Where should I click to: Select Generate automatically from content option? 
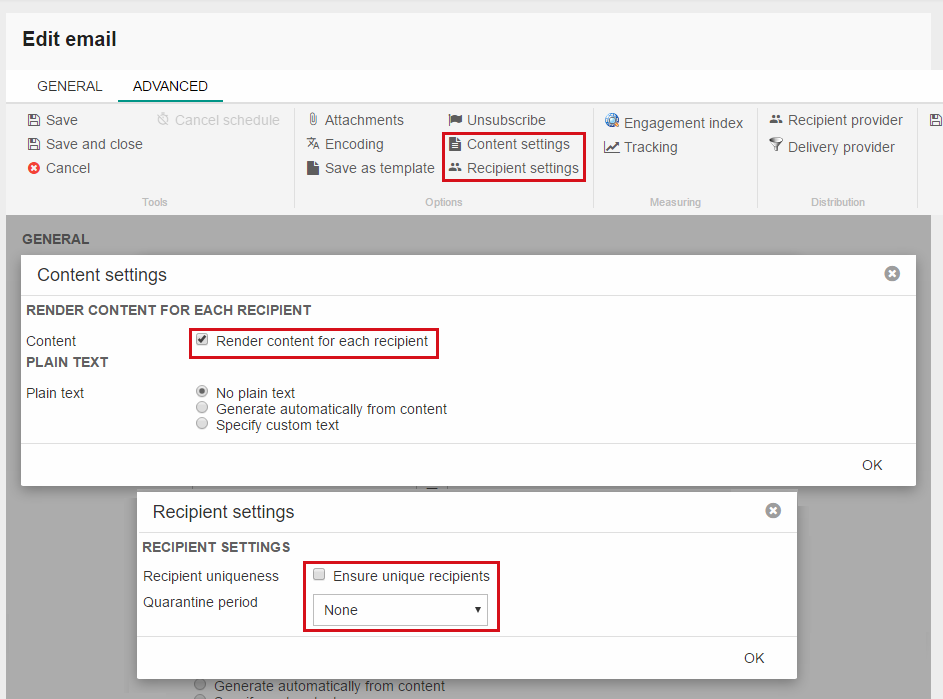click(203, 408)
